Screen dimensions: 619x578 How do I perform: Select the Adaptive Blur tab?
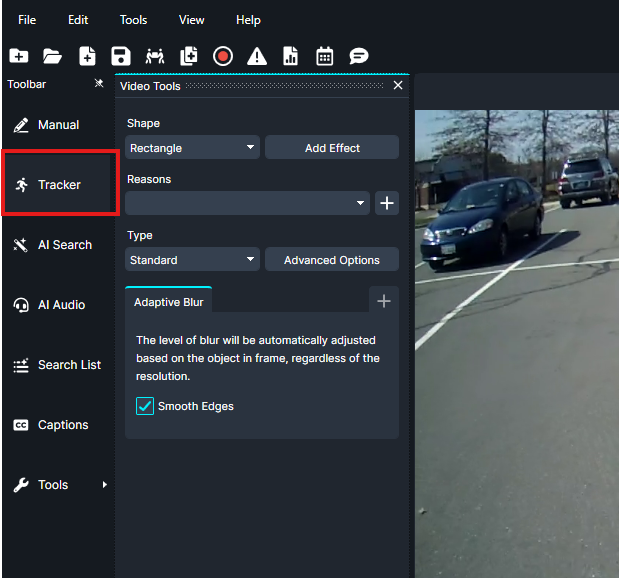168,301
